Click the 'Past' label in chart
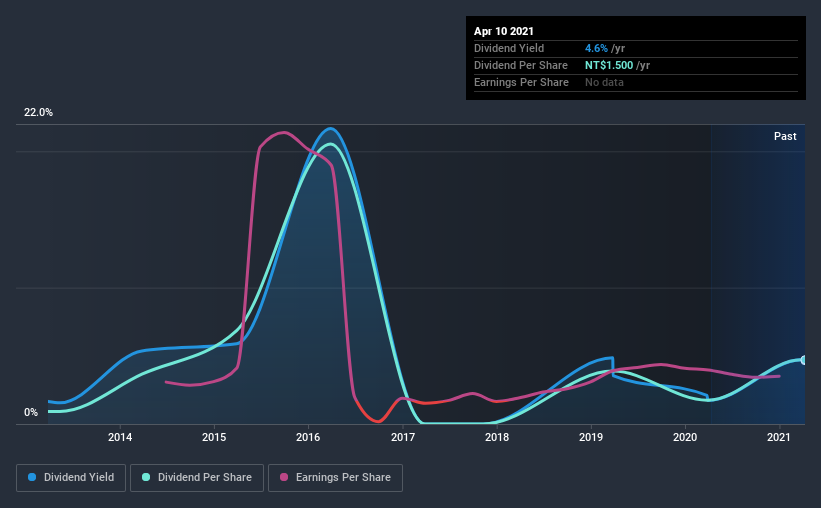 point(785,136)
